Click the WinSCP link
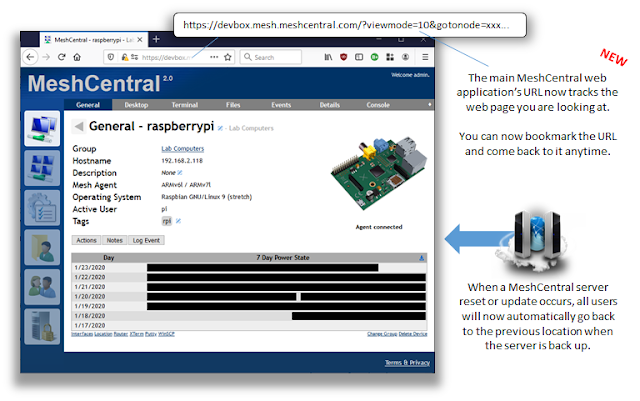 tap(167, 334)
